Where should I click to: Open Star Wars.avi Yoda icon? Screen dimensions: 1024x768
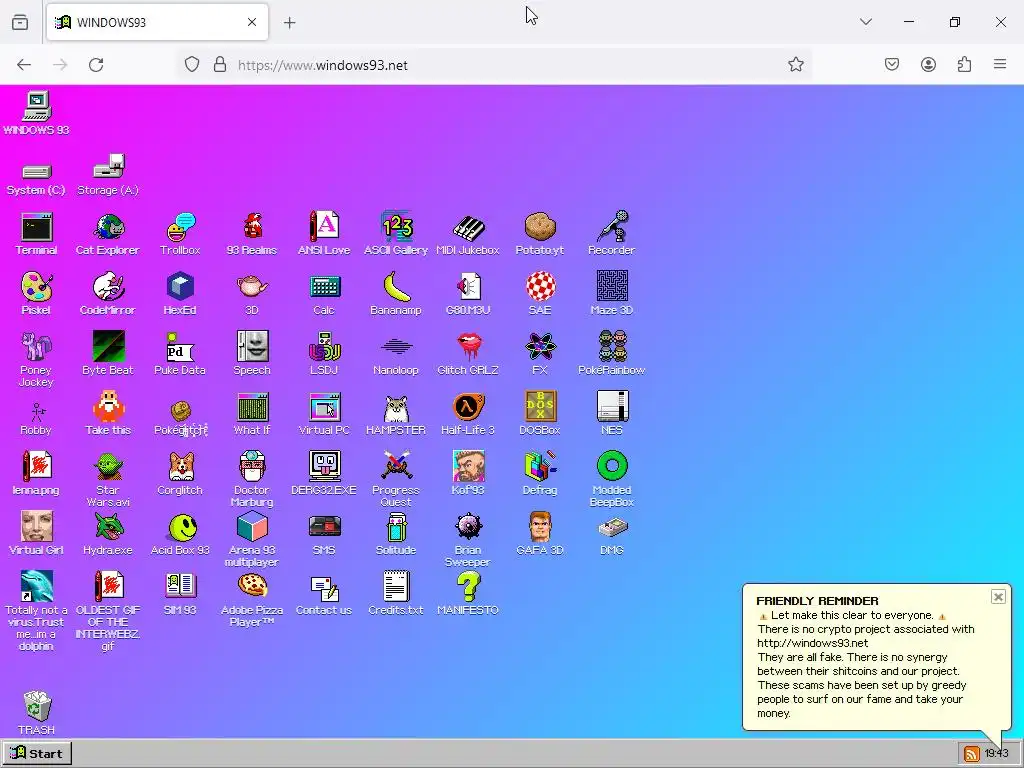[108, 468]
